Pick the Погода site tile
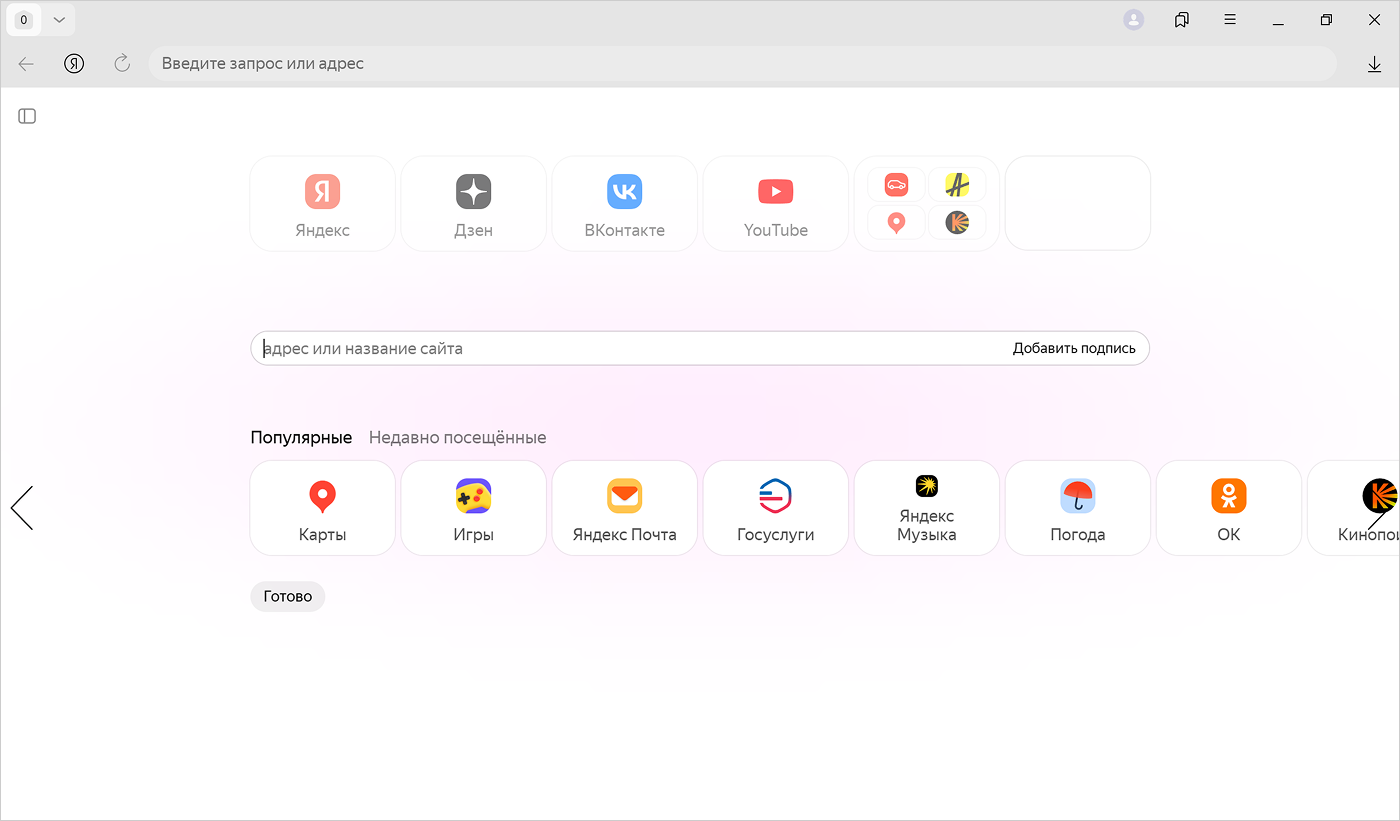The image size is (1400, 821). point(1077,508)
